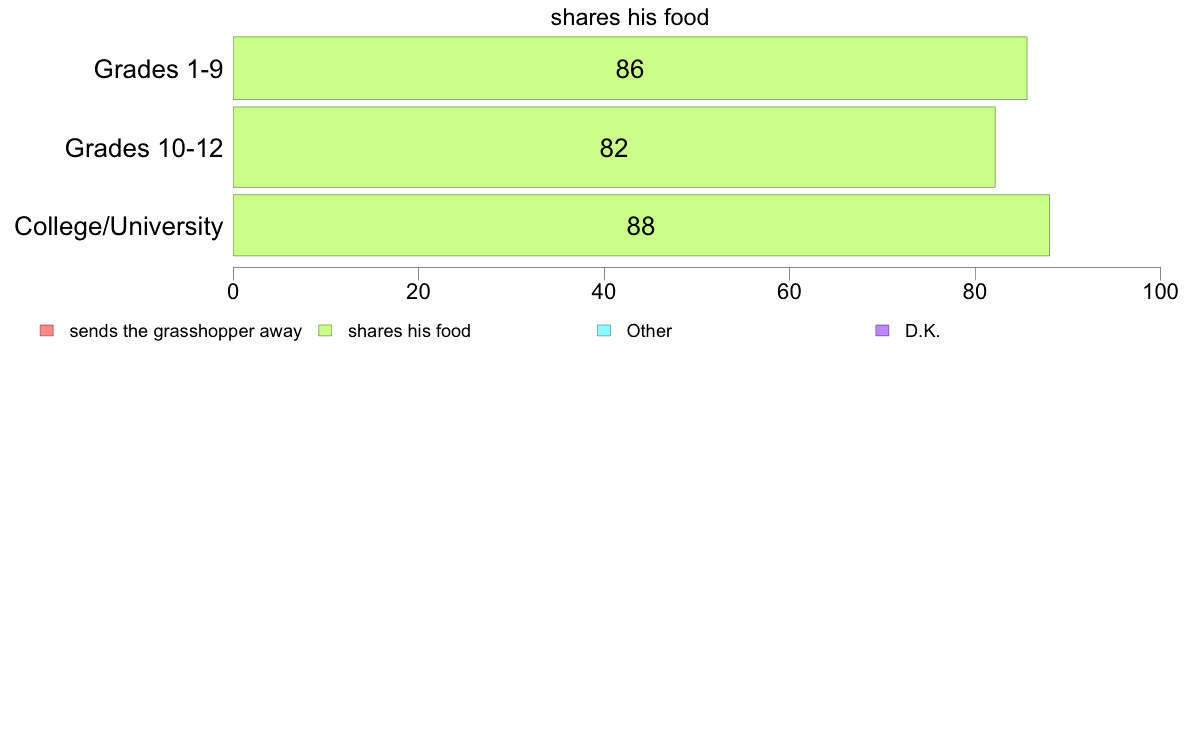This screenshot has height=736, width=1188.
Task: Click the green 'shares his food' legend swatch
Action: 325,330
